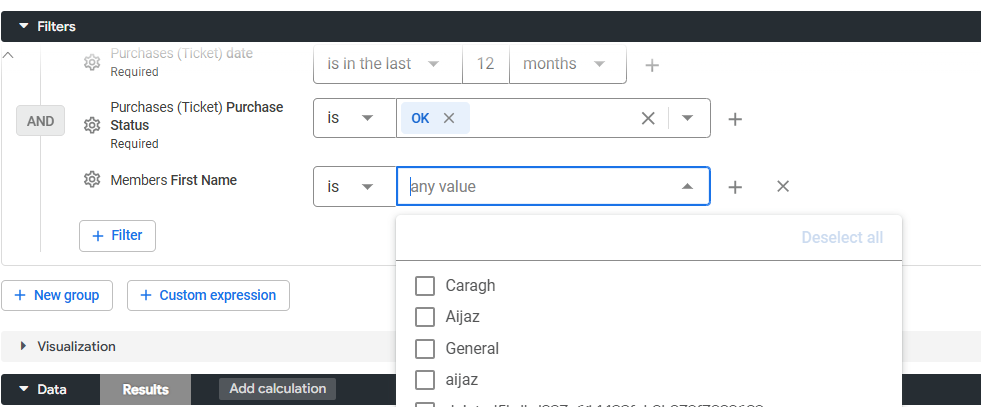This screenshot has height=407, width=981.
Task: Tick the capitalized Aijaz checkbox
Action: [x=425, y=317]
